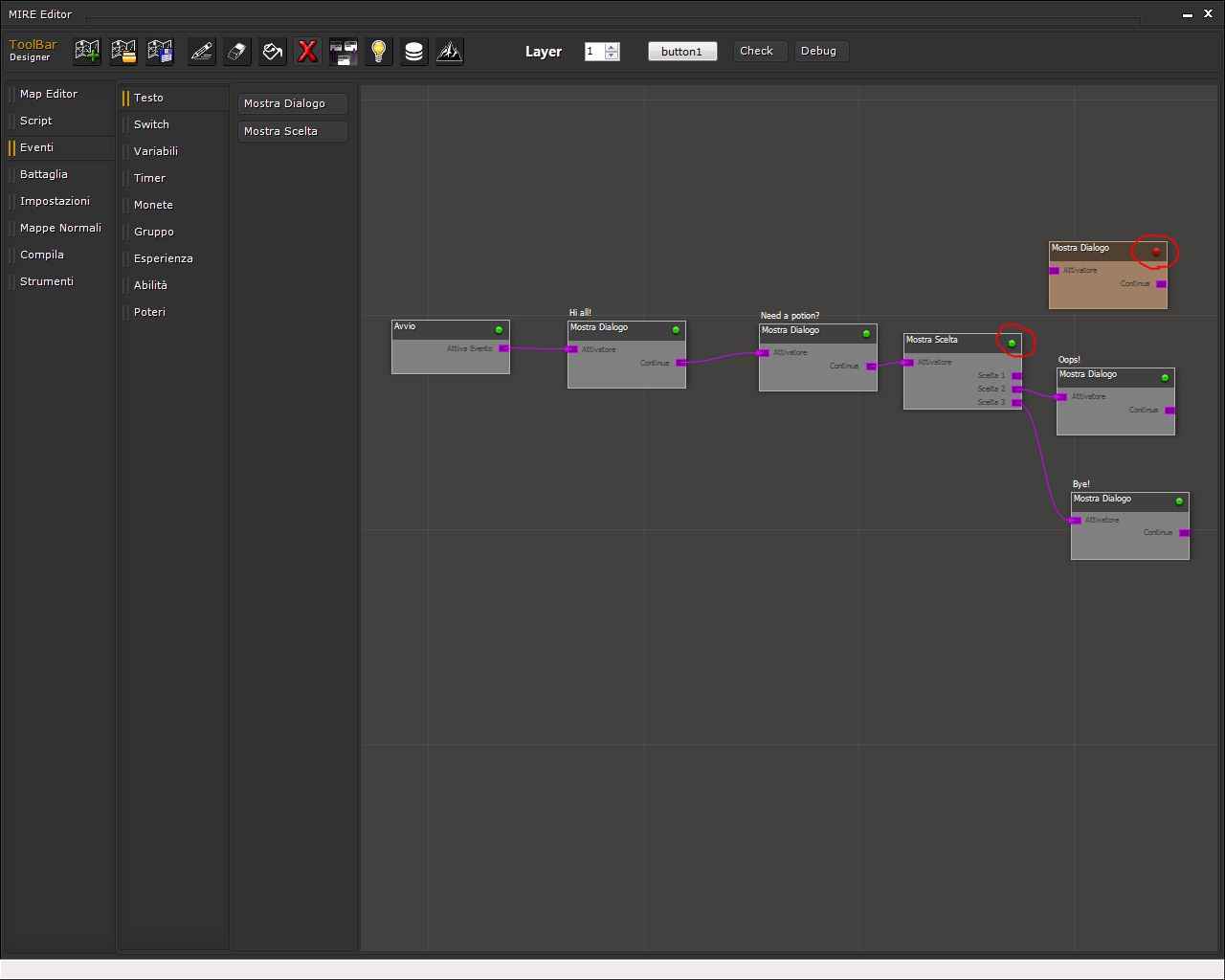Click Continua port of the Oops! node
Image resolution: width=1225 pixels, height=980 pixels.
pos(1169,410)
